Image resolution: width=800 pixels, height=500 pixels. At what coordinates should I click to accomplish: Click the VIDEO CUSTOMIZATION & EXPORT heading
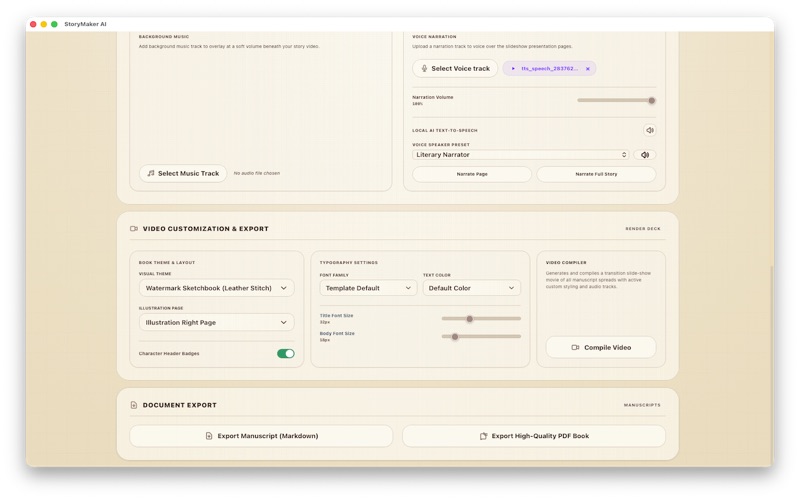(x=206, y=229)
